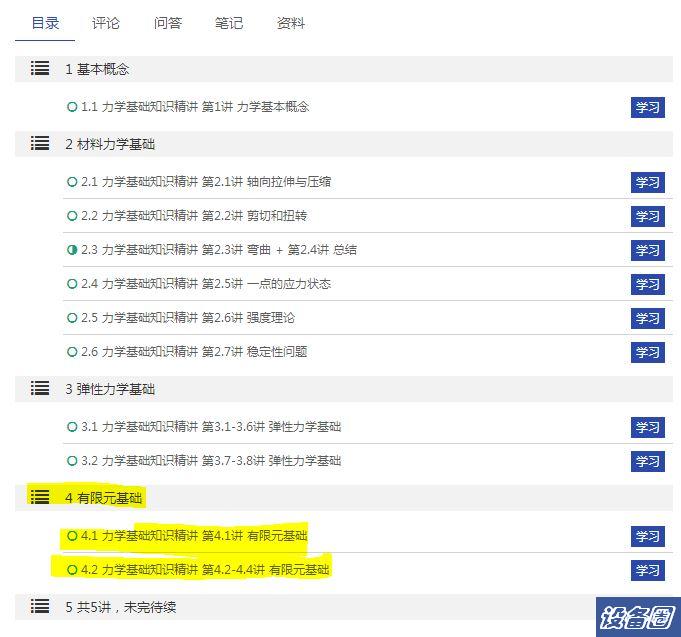
Task: Click the list icon beside 5 共5讲
Action: (40, 607)
